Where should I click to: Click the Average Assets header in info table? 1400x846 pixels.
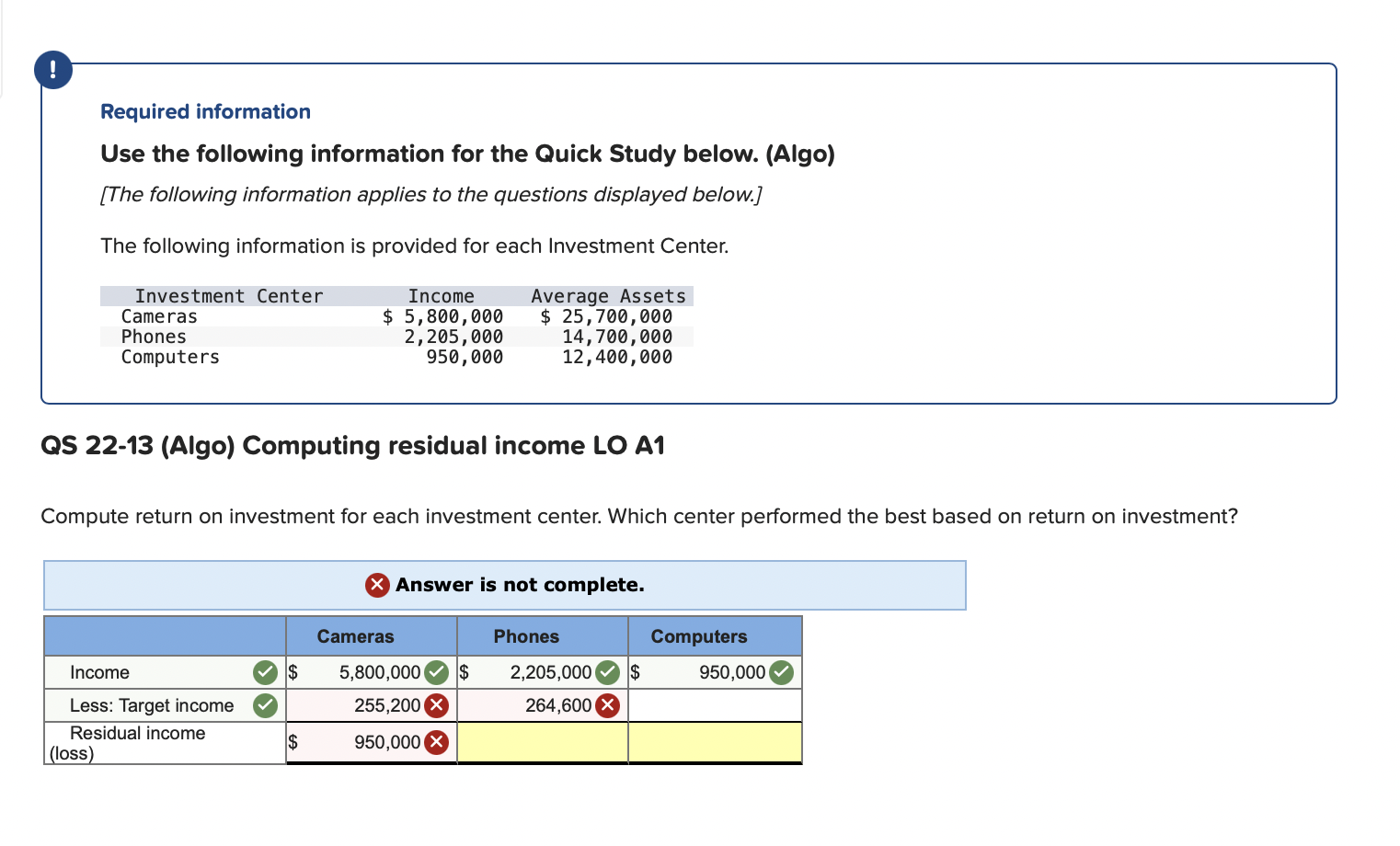(x=608, y=296)
